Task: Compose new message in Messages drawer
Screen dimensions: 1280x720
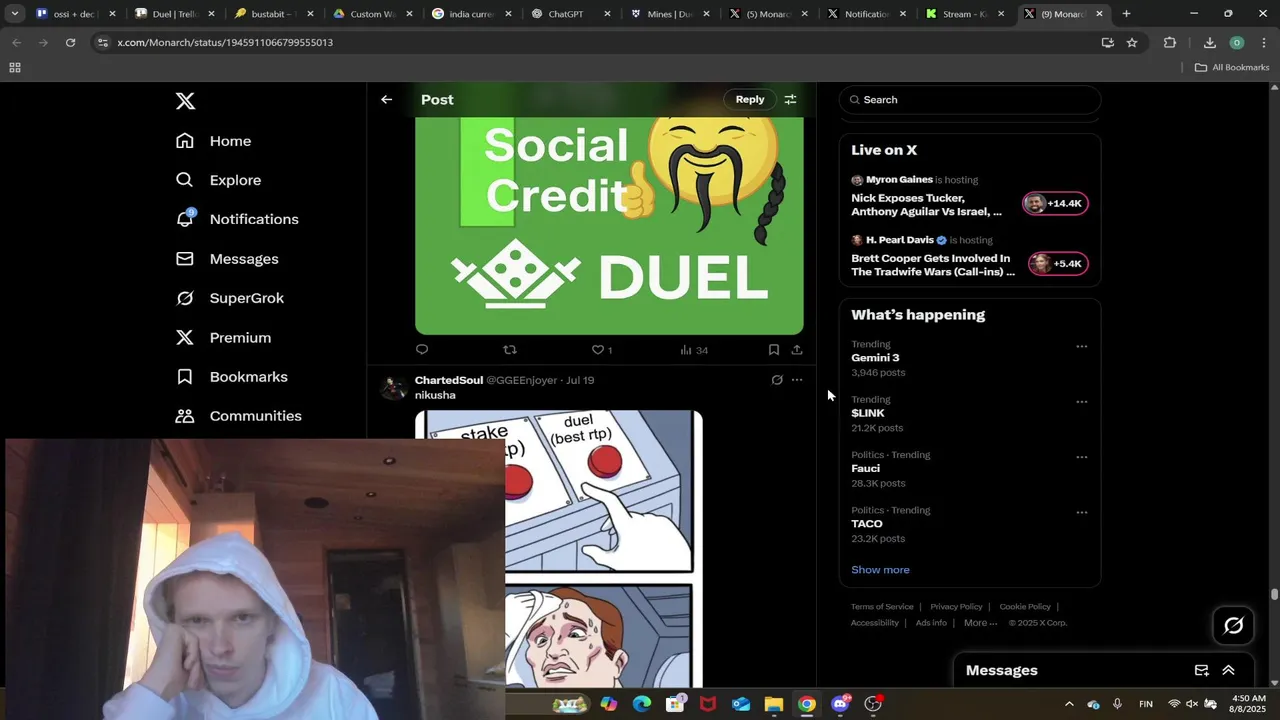Action: [x=1202, y=671]
